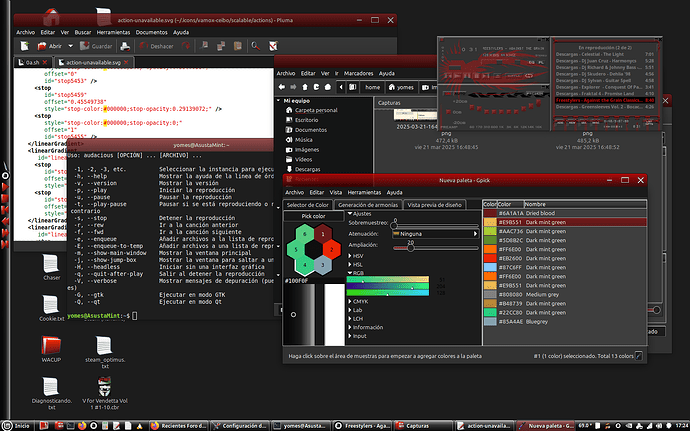Open Firefox from the panel launcher

coord(82,426)
